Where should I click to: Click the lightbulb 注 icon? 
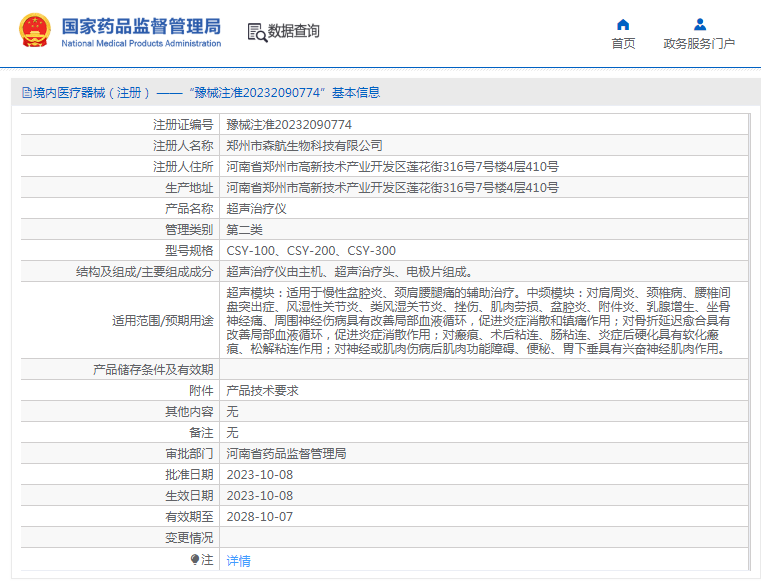195,560
